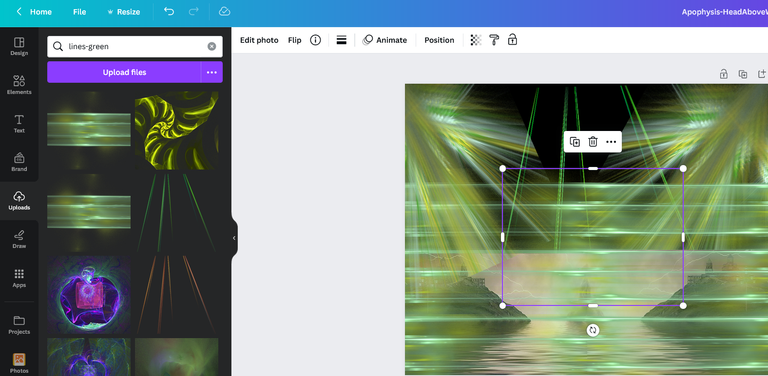Collapse the side panel with arrow handle
This screenshot has height=376, width=768.
[x=234, y=238]
